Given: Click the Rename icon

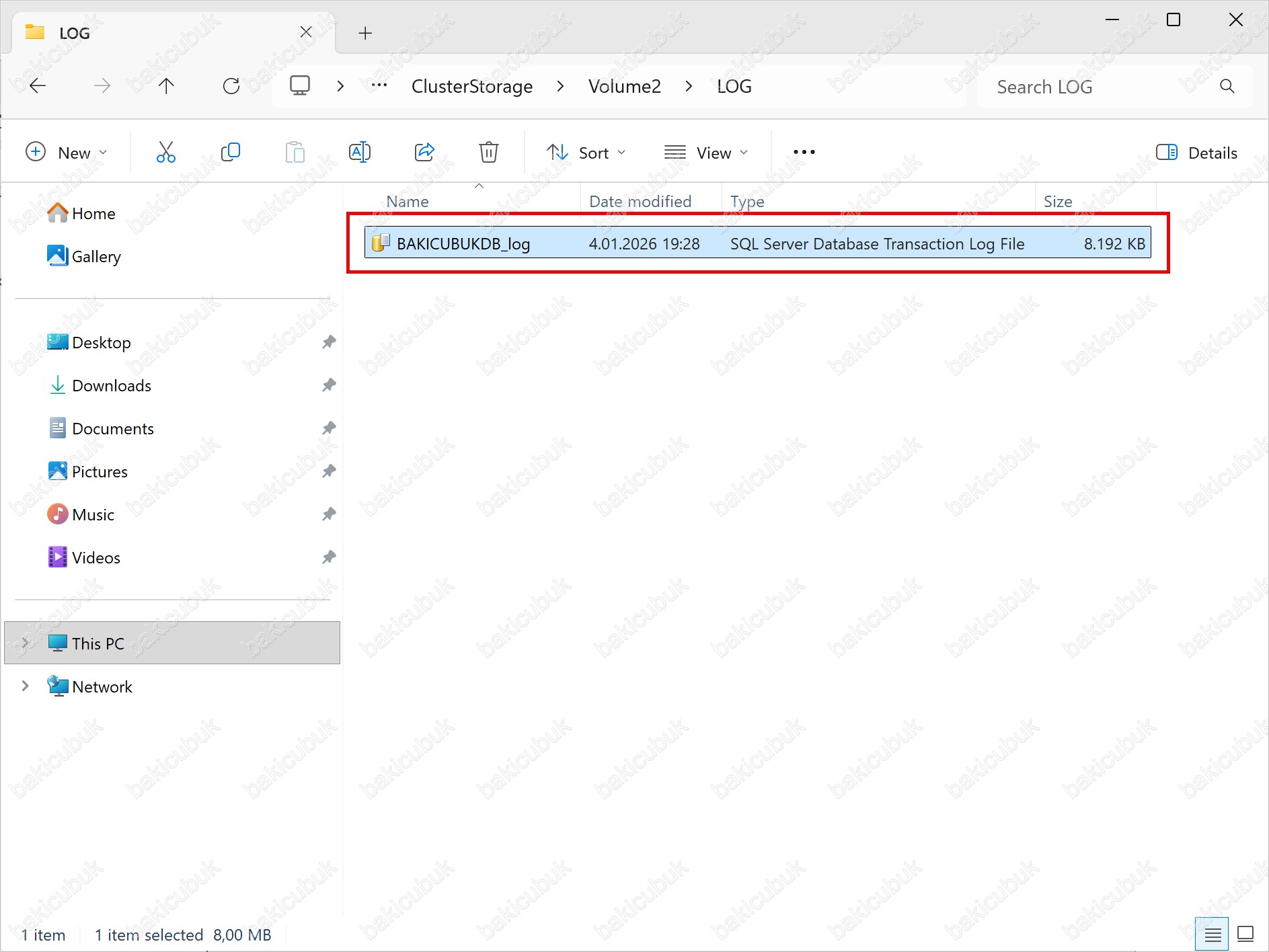Looking at the screenshot, I should [x=360, y=153].
